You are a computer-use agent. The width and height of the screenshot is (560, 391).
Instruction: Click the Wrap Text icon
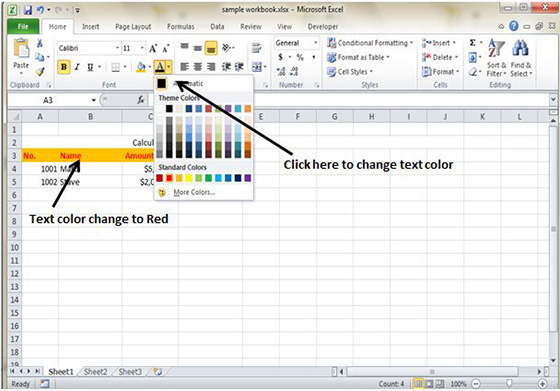click(x=256, y=48)
